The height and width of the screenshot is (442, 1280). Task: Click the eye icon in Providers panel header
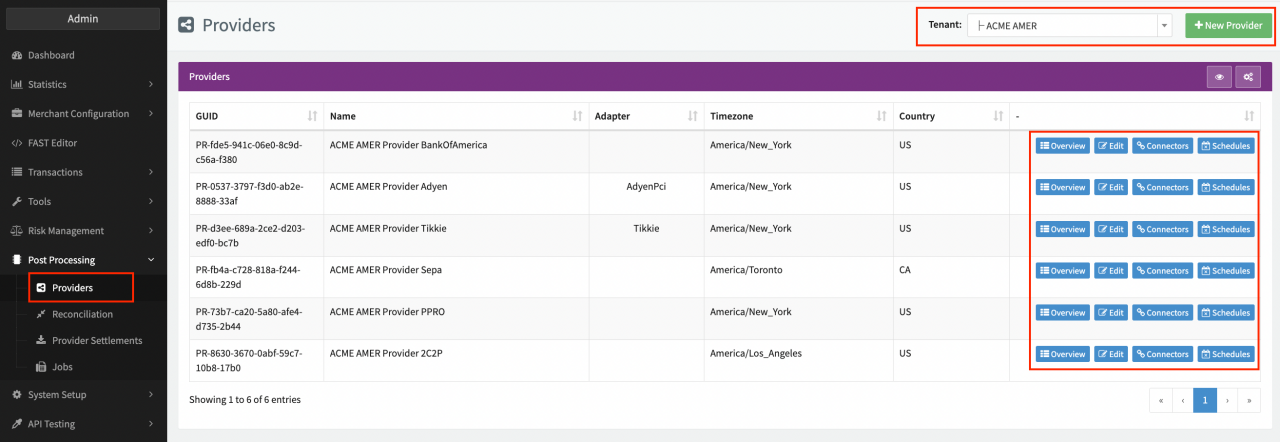pos(1219,77)
